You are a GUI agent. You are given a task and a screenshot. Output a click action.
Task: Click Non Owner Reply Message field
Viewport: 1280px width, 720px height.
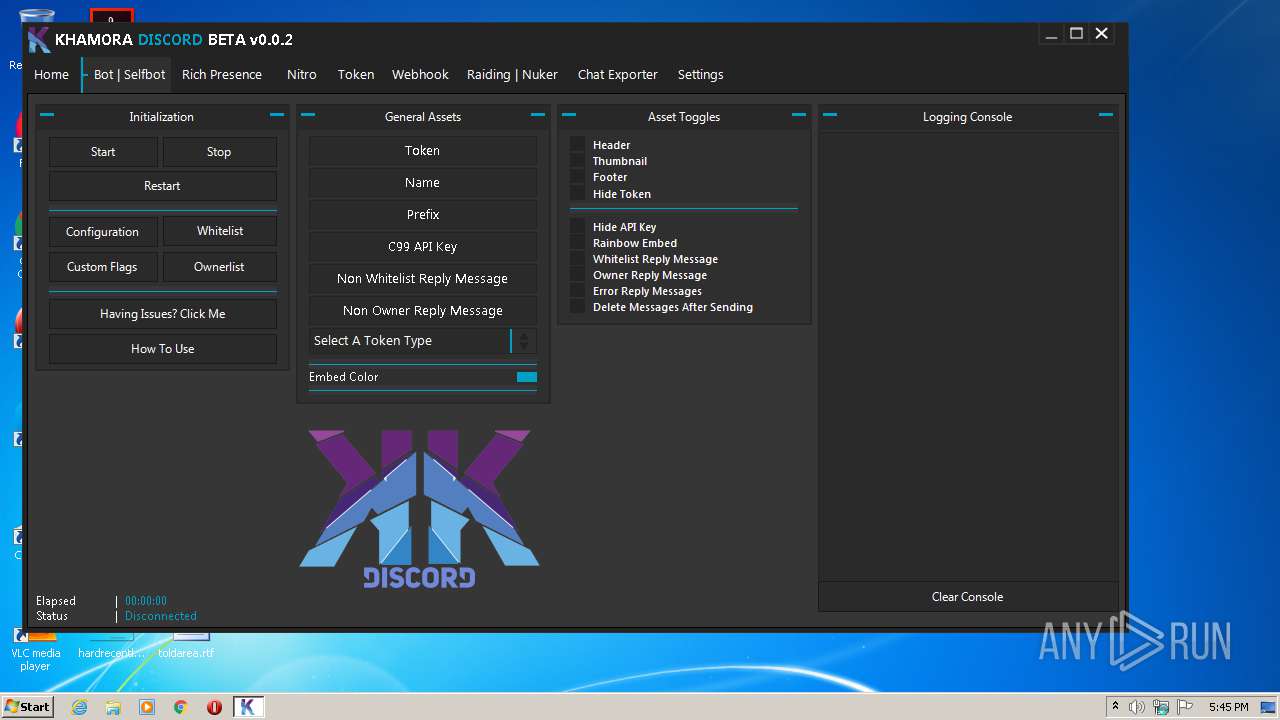[423, 311]
